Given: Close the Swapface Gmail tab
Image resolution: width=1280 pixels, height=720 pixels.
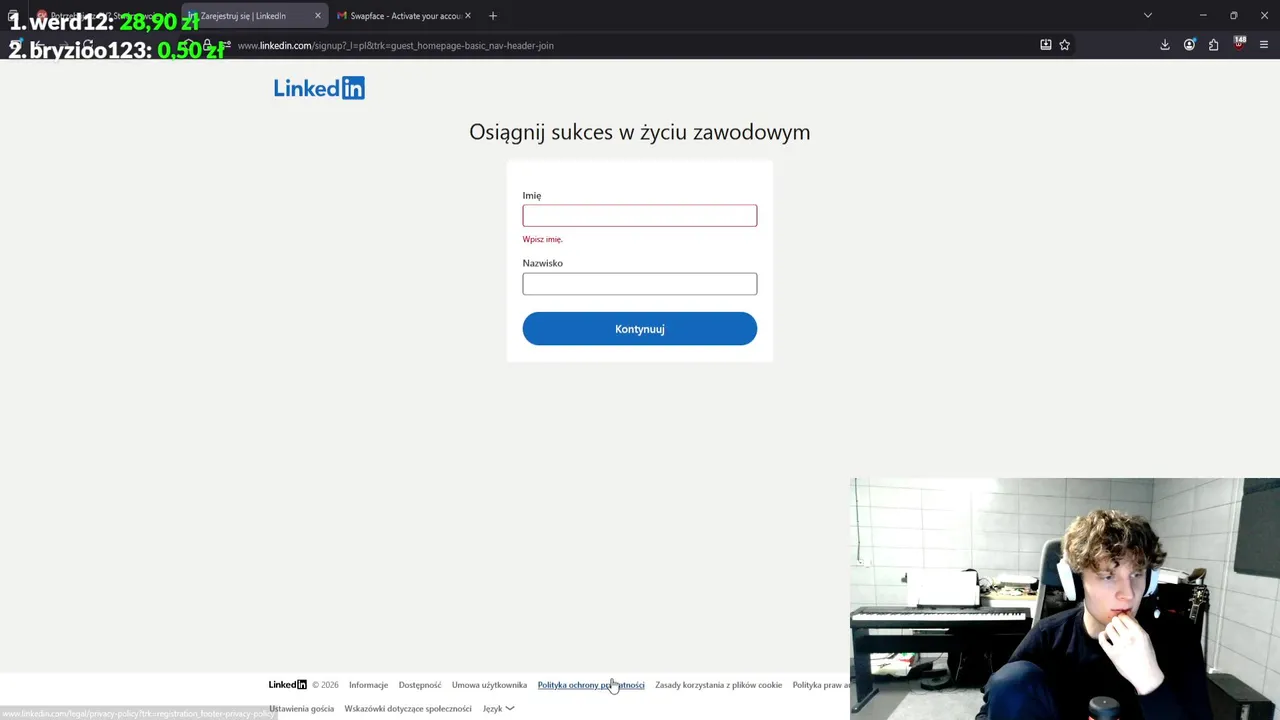Looking at the screenshot, I should click(x=467, y=16).
